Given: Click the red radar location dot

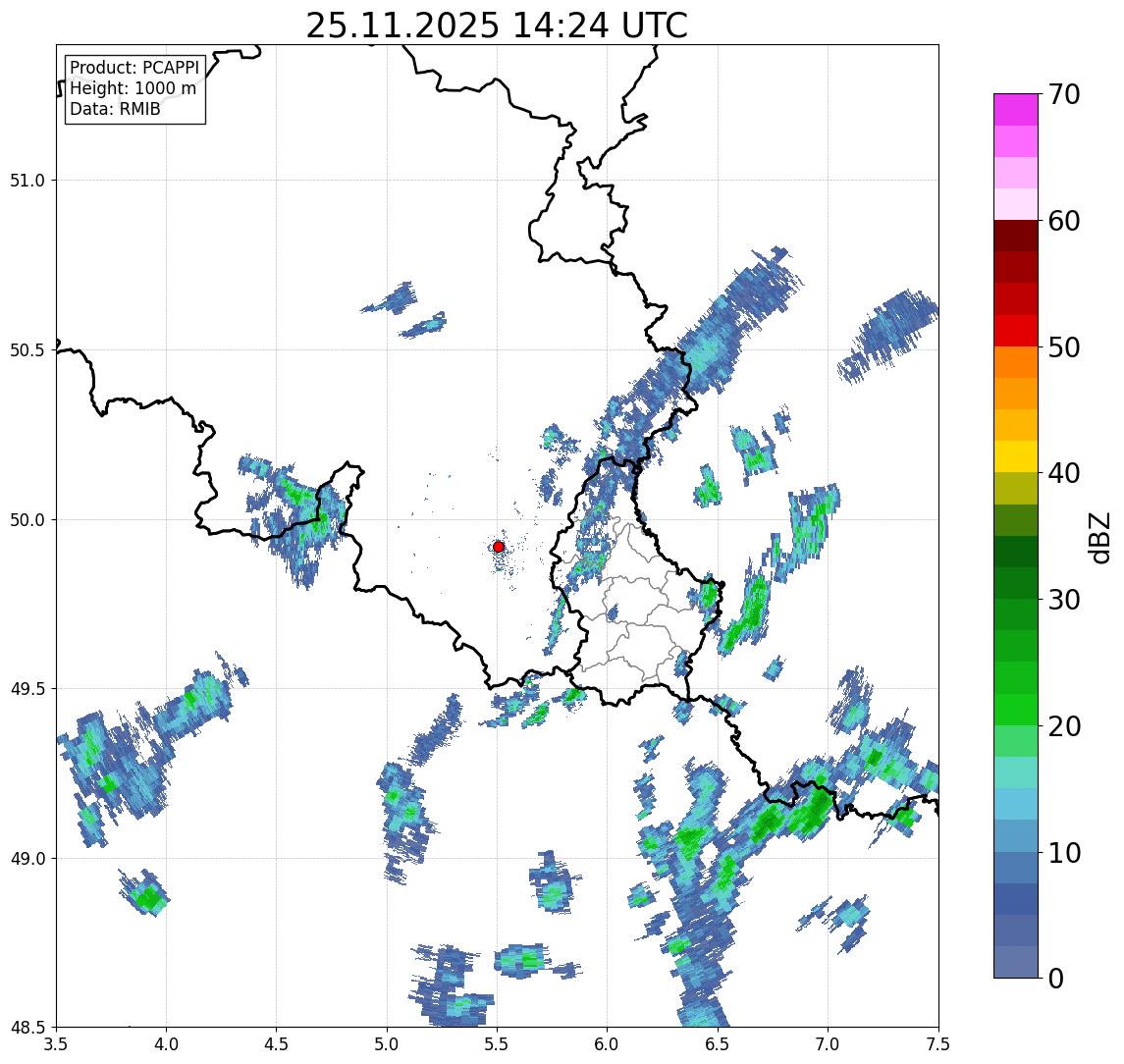Looking at the screenshot, I should [499, 547].
